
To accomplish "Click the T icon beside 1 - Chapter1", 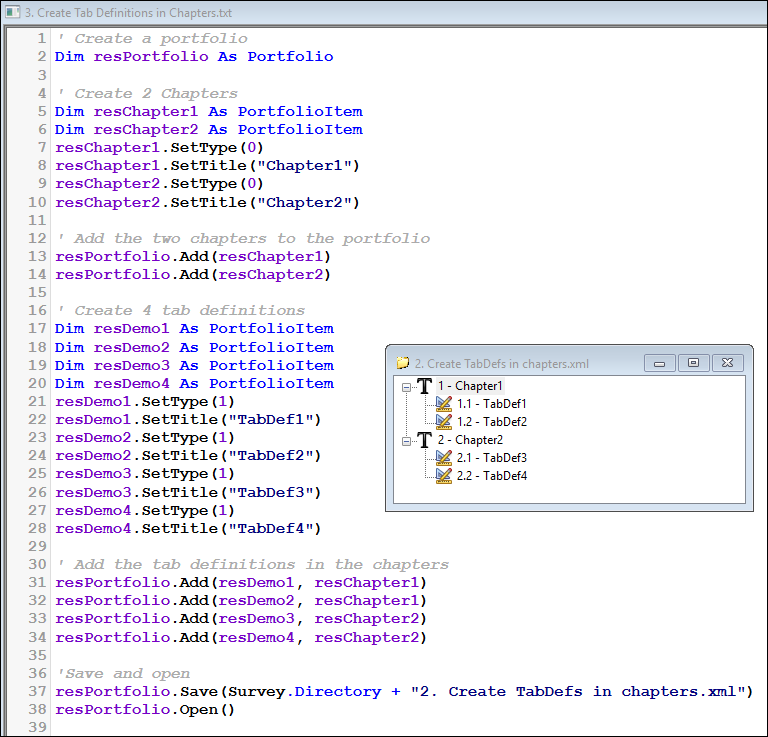I will pyautogui.click(x=424, y=386).
